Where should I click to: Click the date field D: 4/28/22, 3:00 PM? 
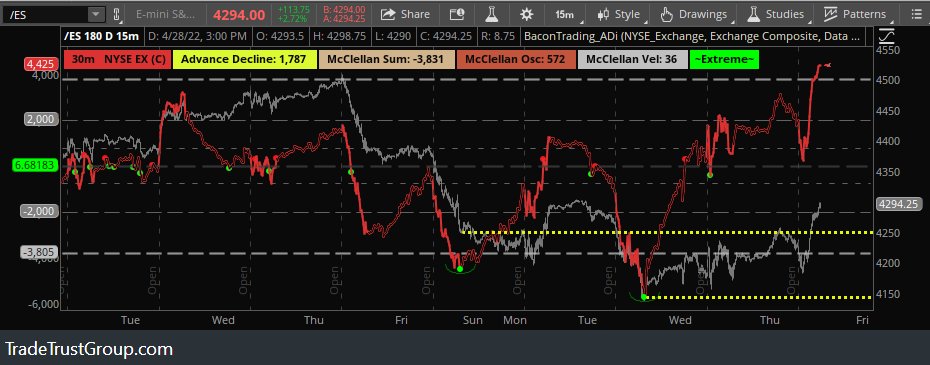click(198, 36)
